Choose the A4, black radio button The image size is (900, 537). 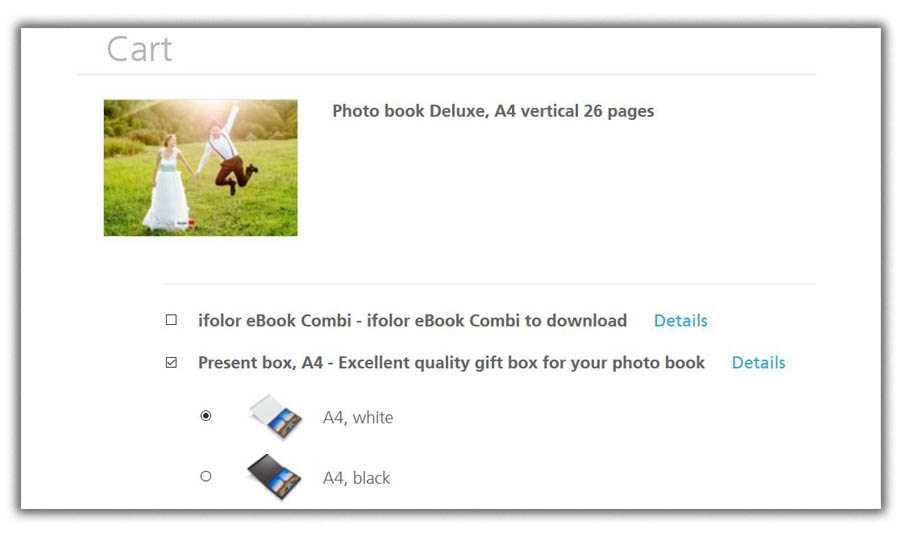tap(205, 476)
